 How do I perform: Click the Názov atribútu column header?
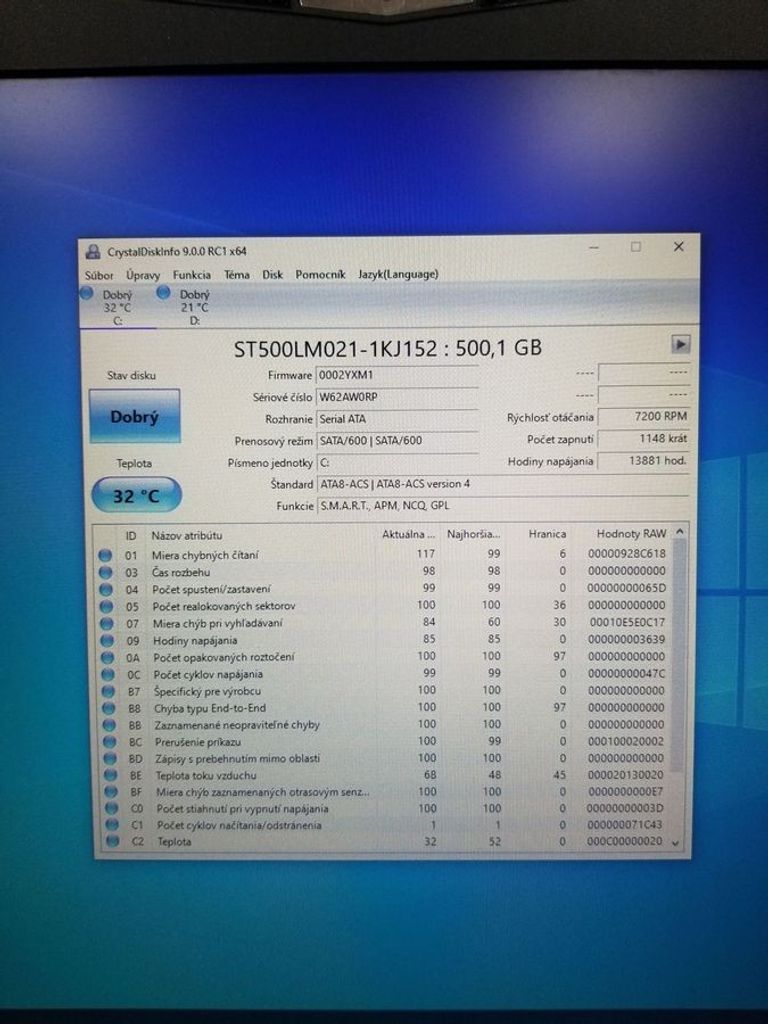[x=187, y=536]
